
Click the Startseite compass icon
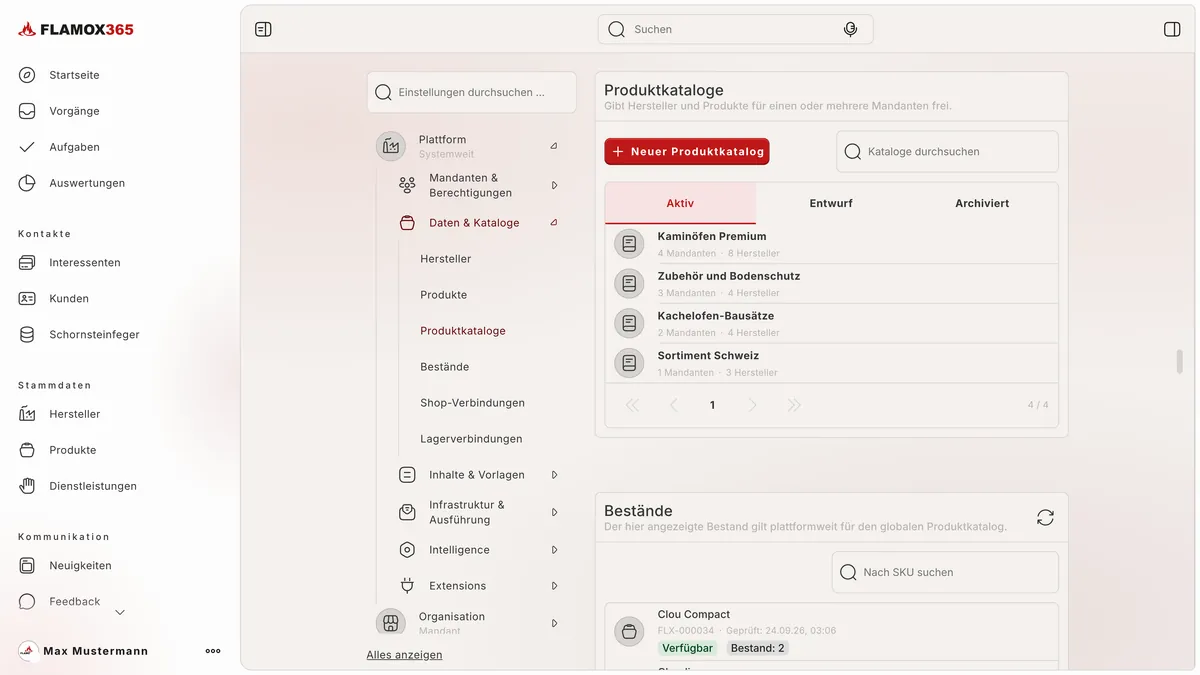point(27,75)
